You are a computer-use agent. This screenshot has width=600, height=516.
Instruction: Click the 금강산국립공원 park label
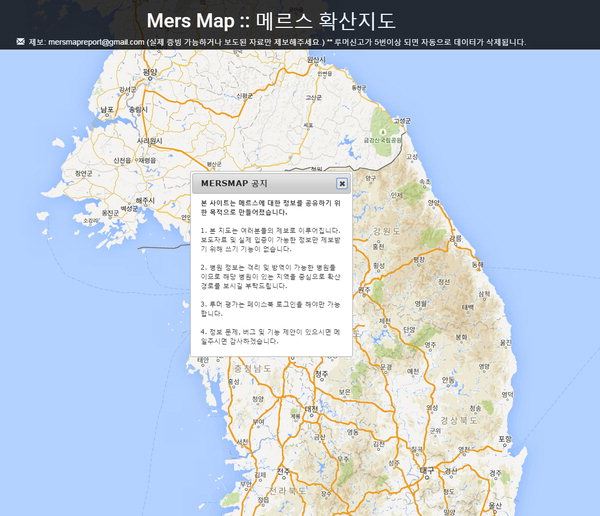[383, 140]
